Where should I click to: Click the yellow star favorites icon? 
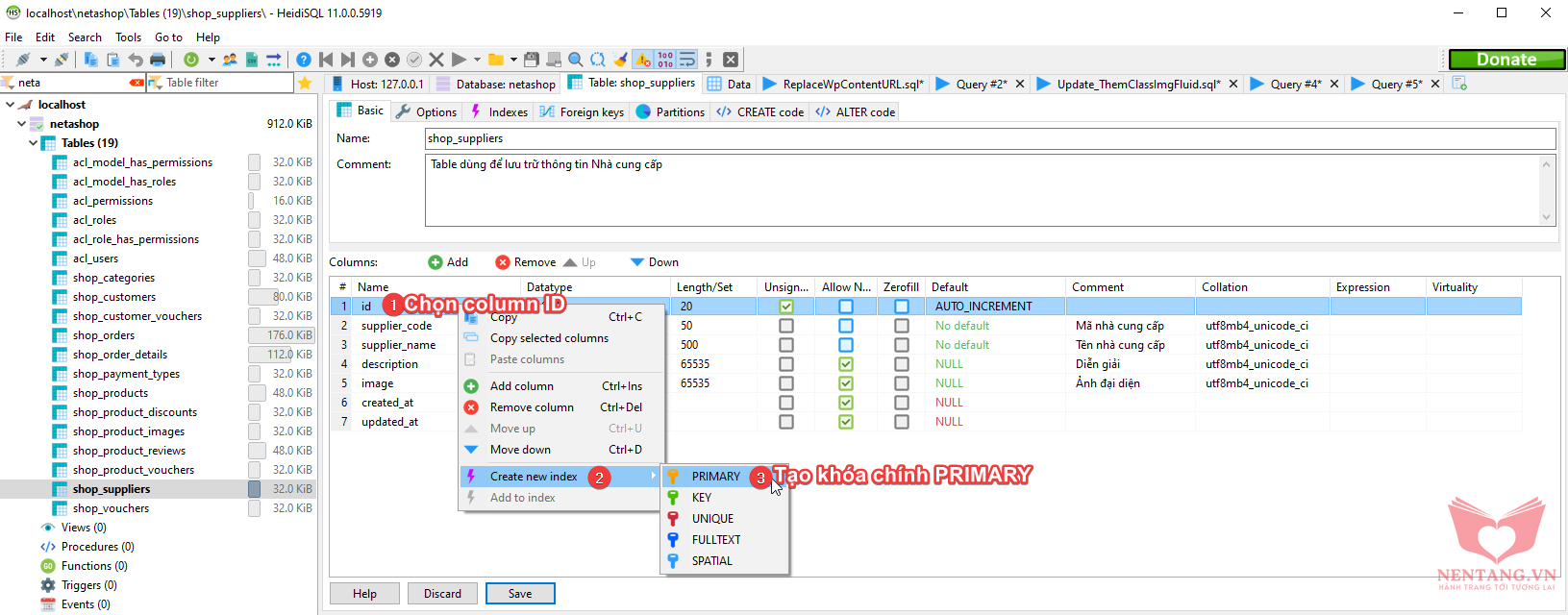(x=305, y=84)
